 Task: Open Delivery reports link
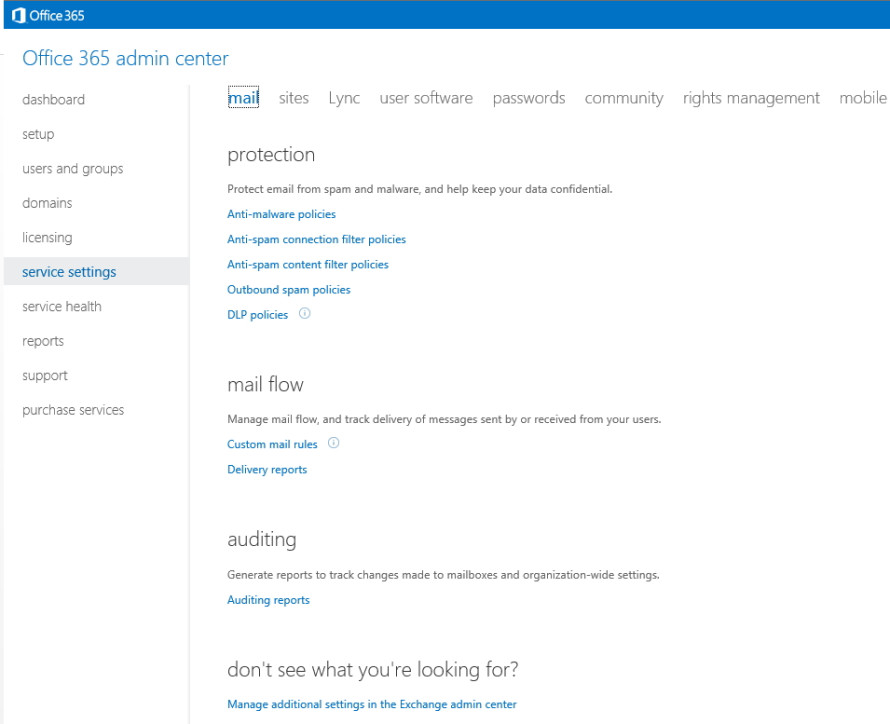tap(267, 469)
